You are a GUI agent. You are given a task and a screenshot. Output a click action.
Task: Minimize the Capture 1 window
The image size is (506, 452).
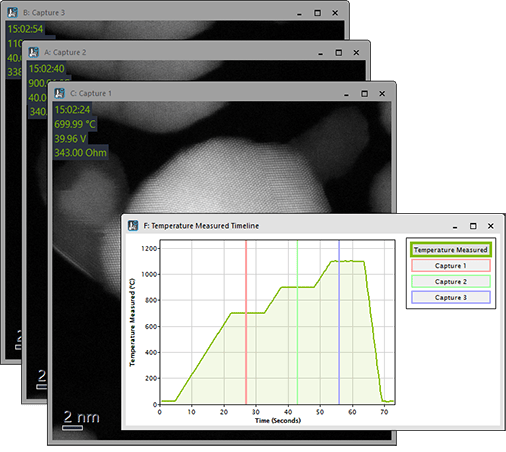[347, 95]
